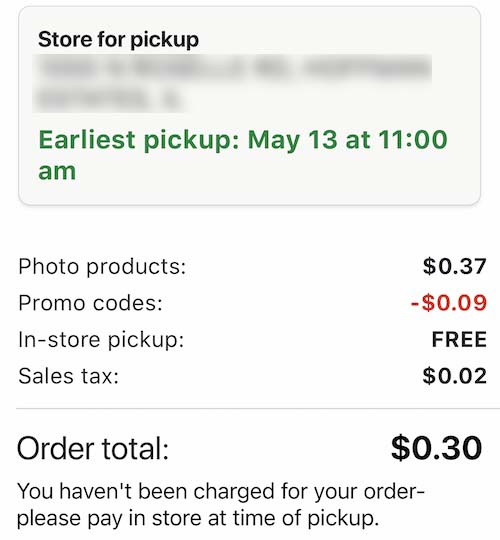
Task: Tap the Earliest pickup label text
Action: pos(139,141)
